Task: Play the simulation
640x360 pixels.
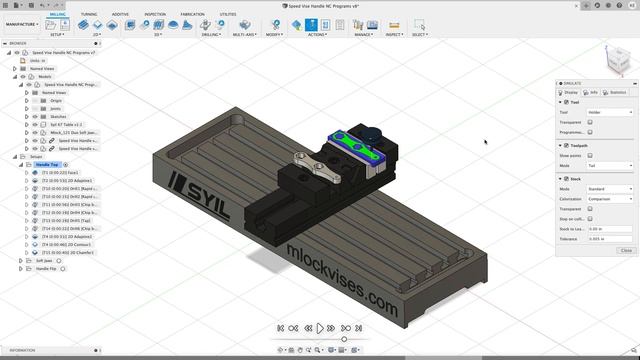Action: pyautogui.click(x=320, y=328)
